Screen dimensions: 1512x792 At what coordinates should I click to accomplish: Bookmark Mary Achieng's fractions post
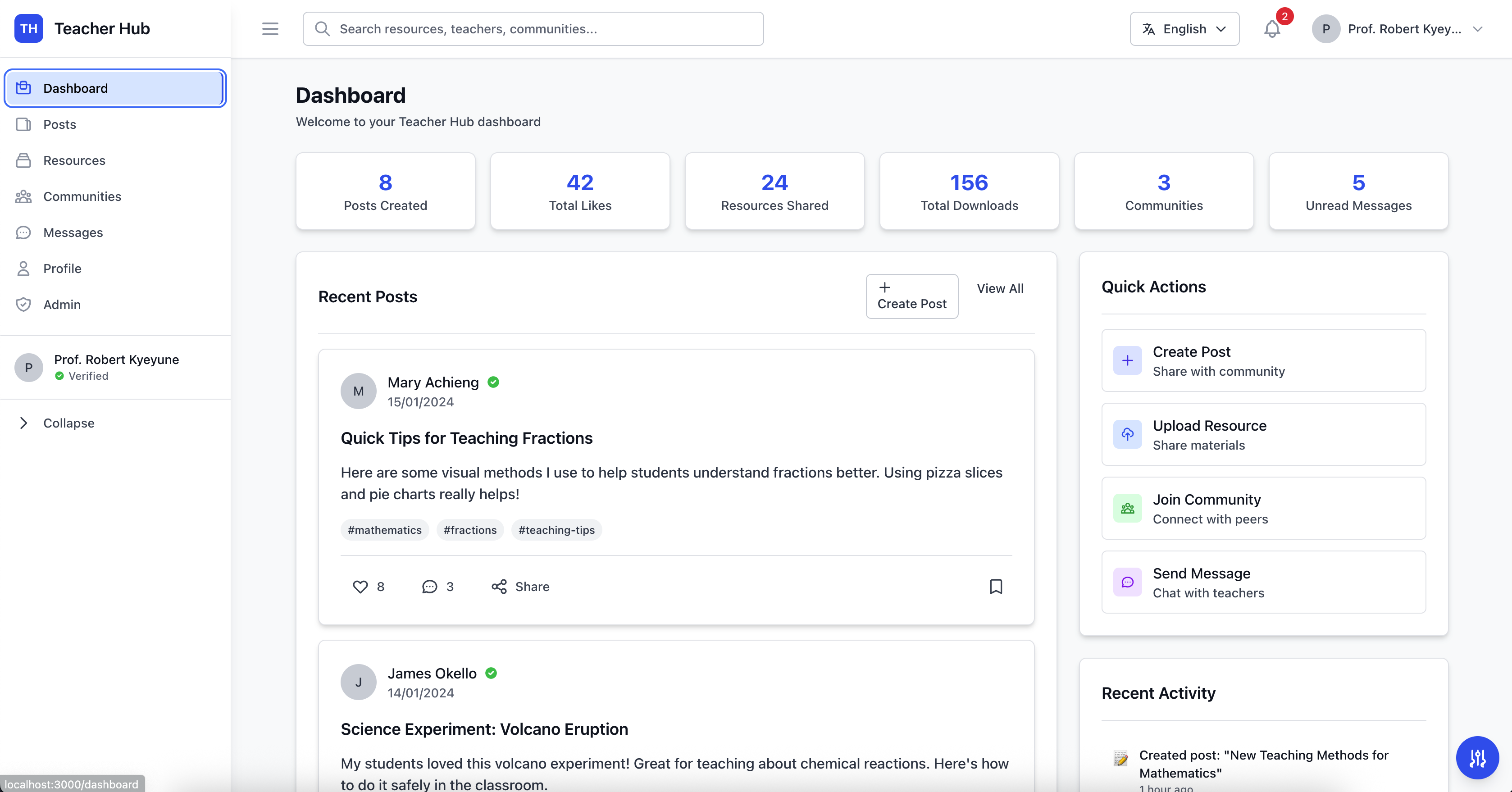click(x=996, y=587)
